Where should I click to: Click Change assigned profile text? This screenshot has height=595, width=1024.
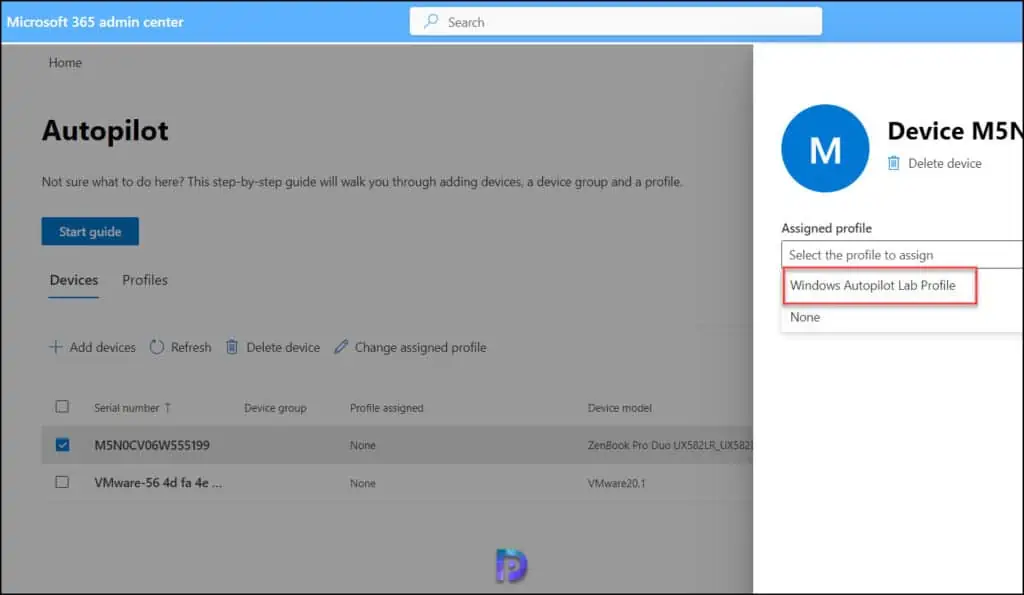tap(421, 347)
